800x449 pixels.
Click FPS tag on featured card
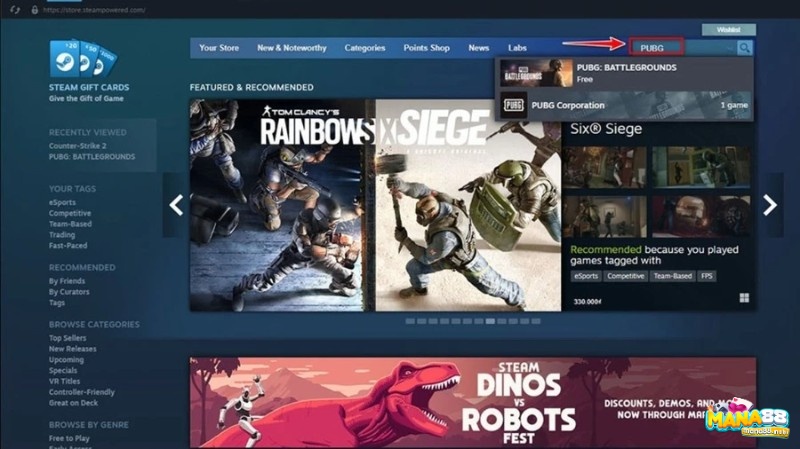click(707, 276)
